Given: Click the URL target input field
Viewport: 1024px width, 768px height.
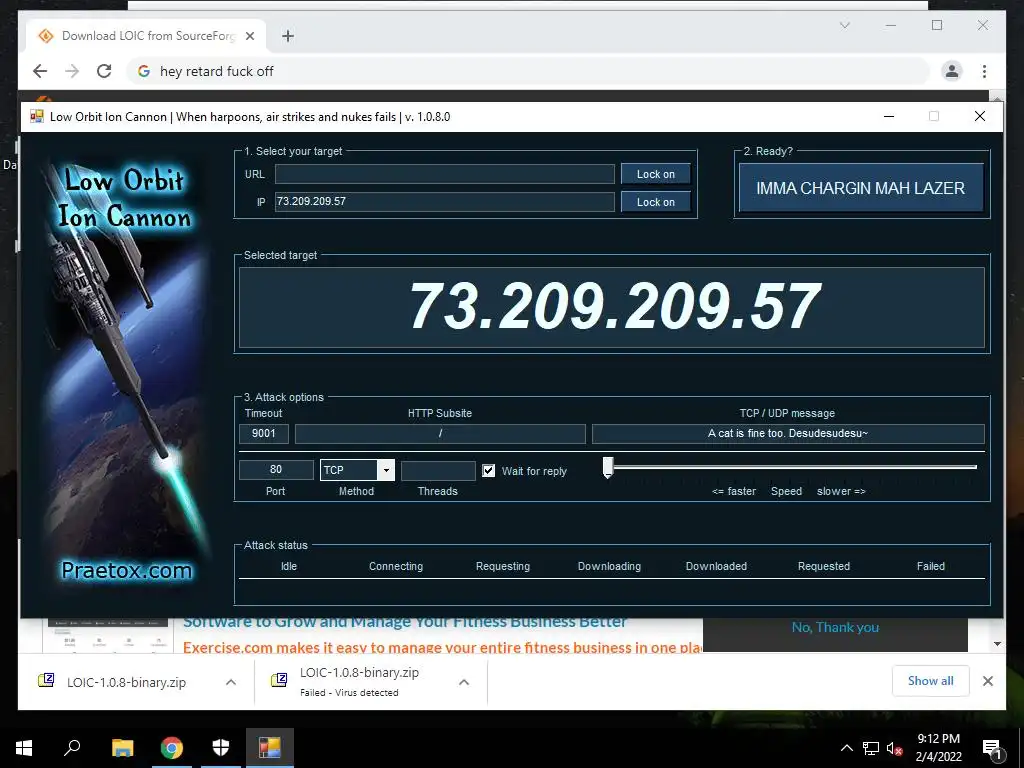Looking at the screenshot, I should tap(445, 174).
